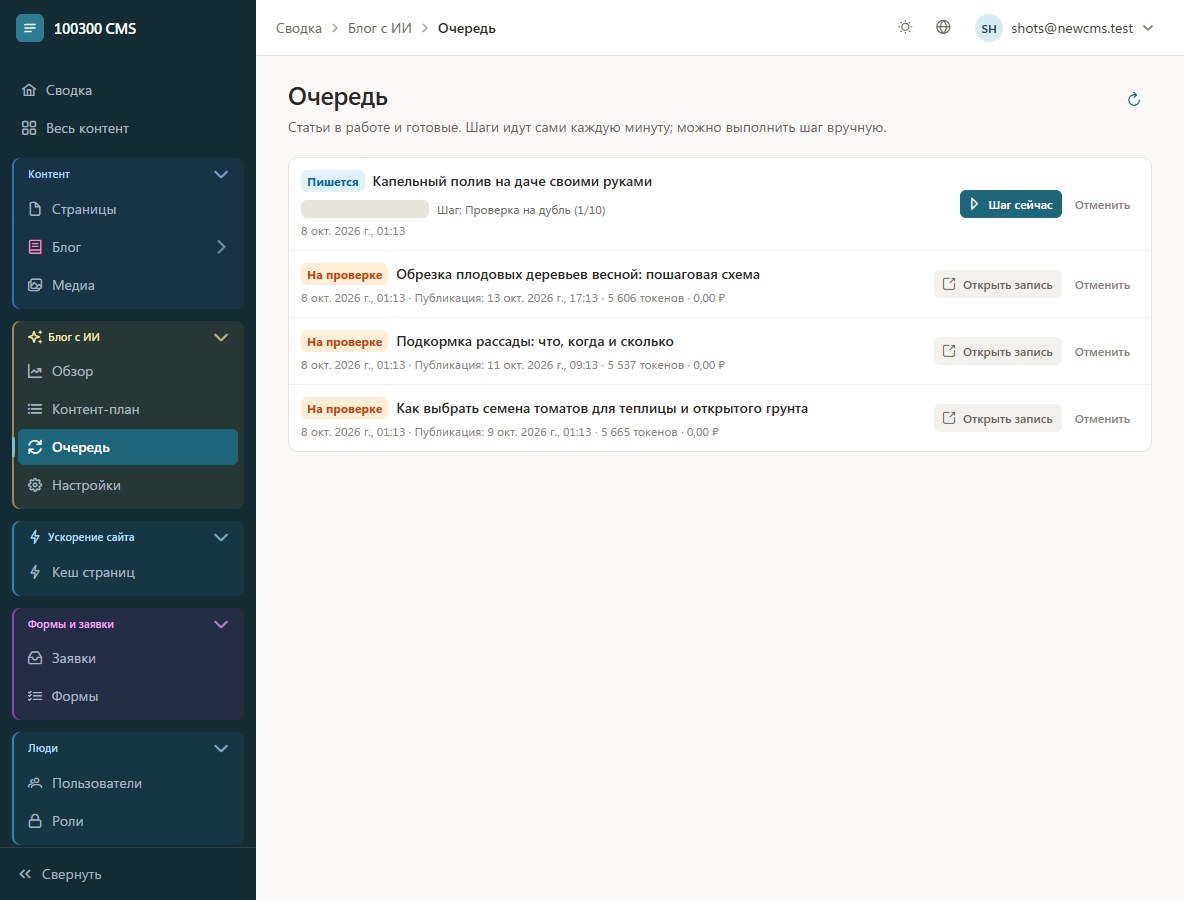This screenshot has height=900, width=1184.
Task: Click the Роли lock icon
Action: 35,821
